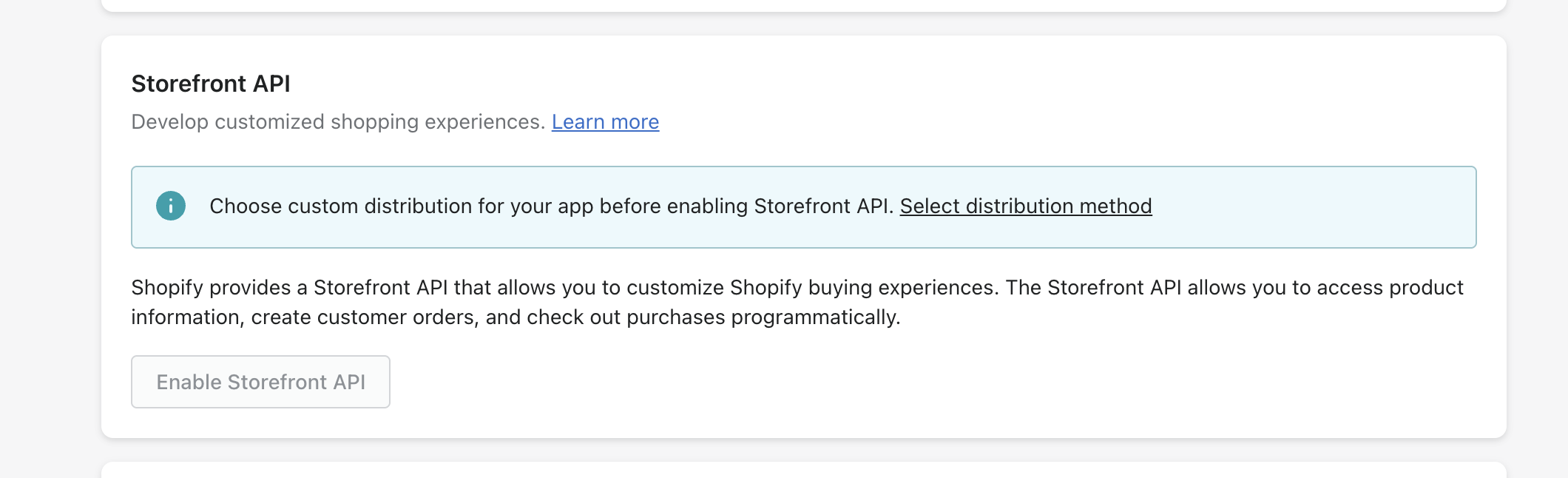Click the gray page background at right margin
1568x478 pixels.
[x=1537, y=237]
